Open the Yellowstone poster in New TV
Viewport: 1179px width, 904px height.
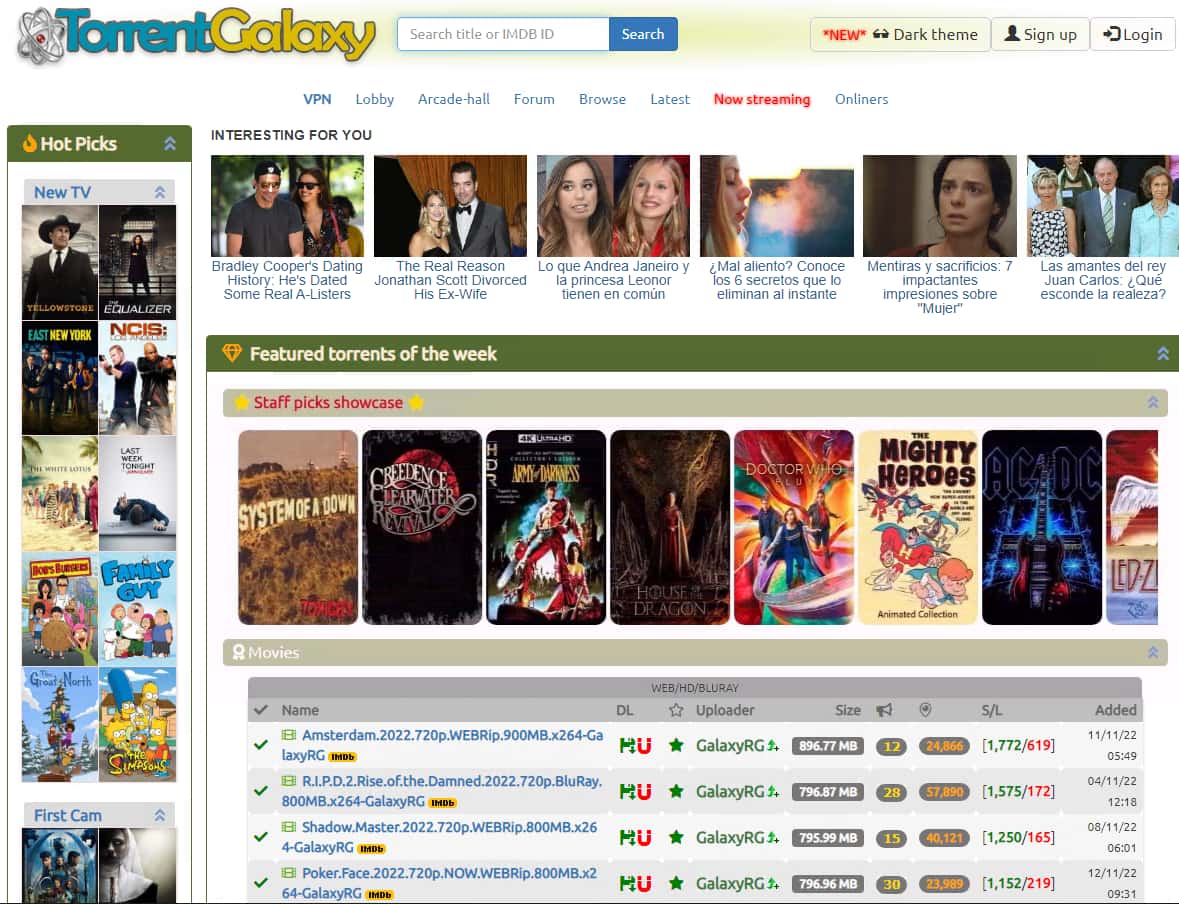coord(60,262)
